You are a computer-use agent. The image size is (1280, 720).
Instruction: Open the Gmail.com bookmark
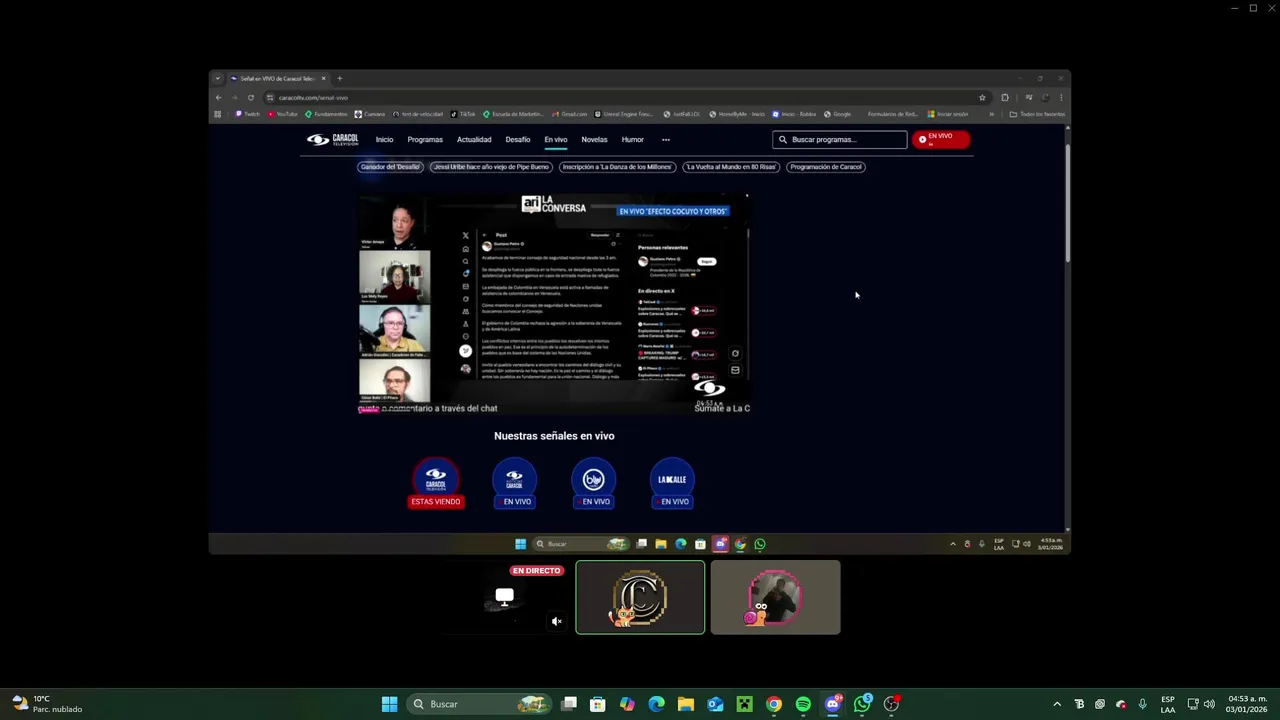[x=569, y=114]
